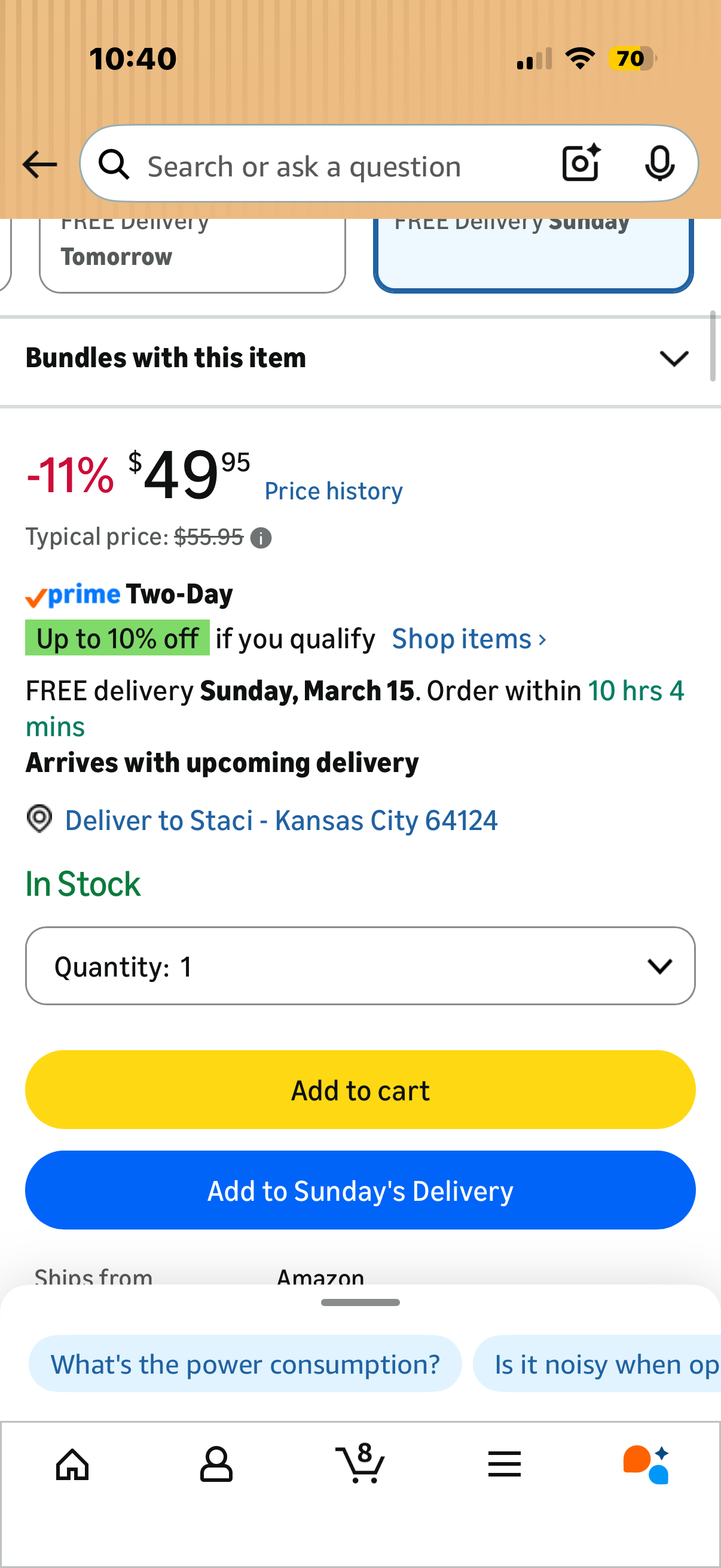Tap the microphone voice search icon

[659, 163]
